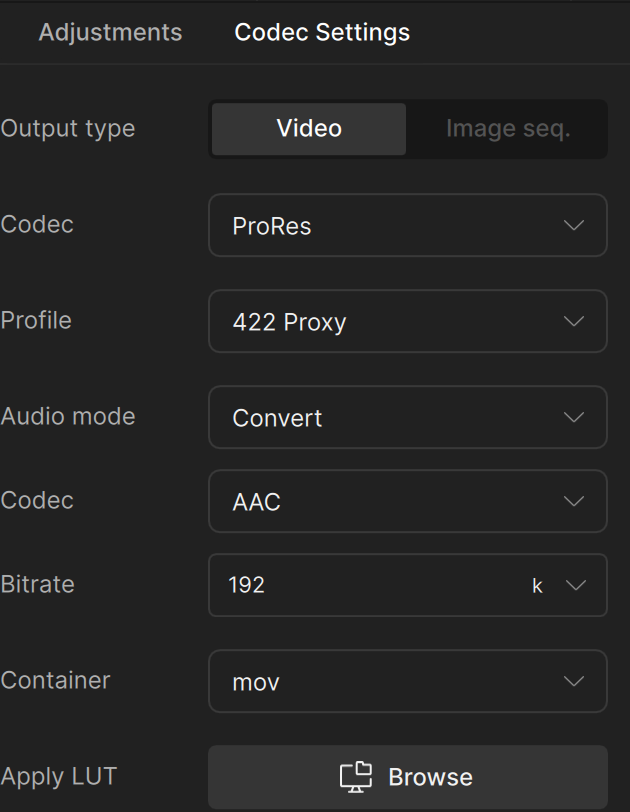Screen dimensions: 630x812
Task: Click the chevron beside 422 Proxy
Action: (574, 322)
